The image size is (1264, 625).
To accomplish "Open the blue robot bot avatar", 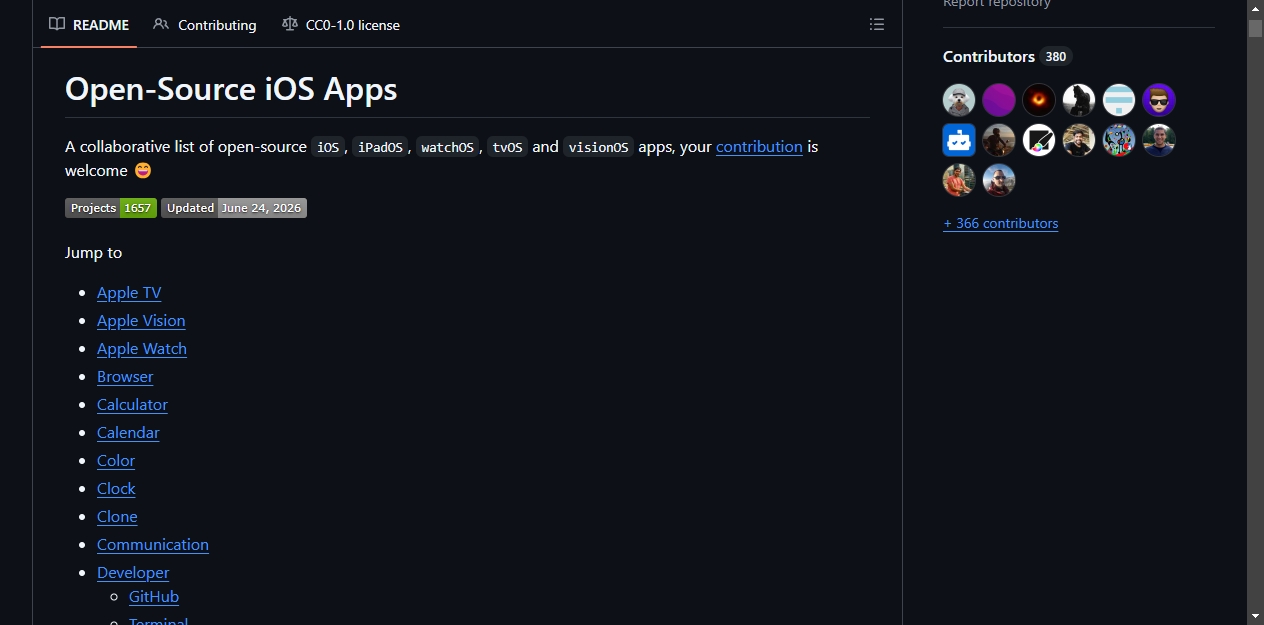I will (959, 140).
